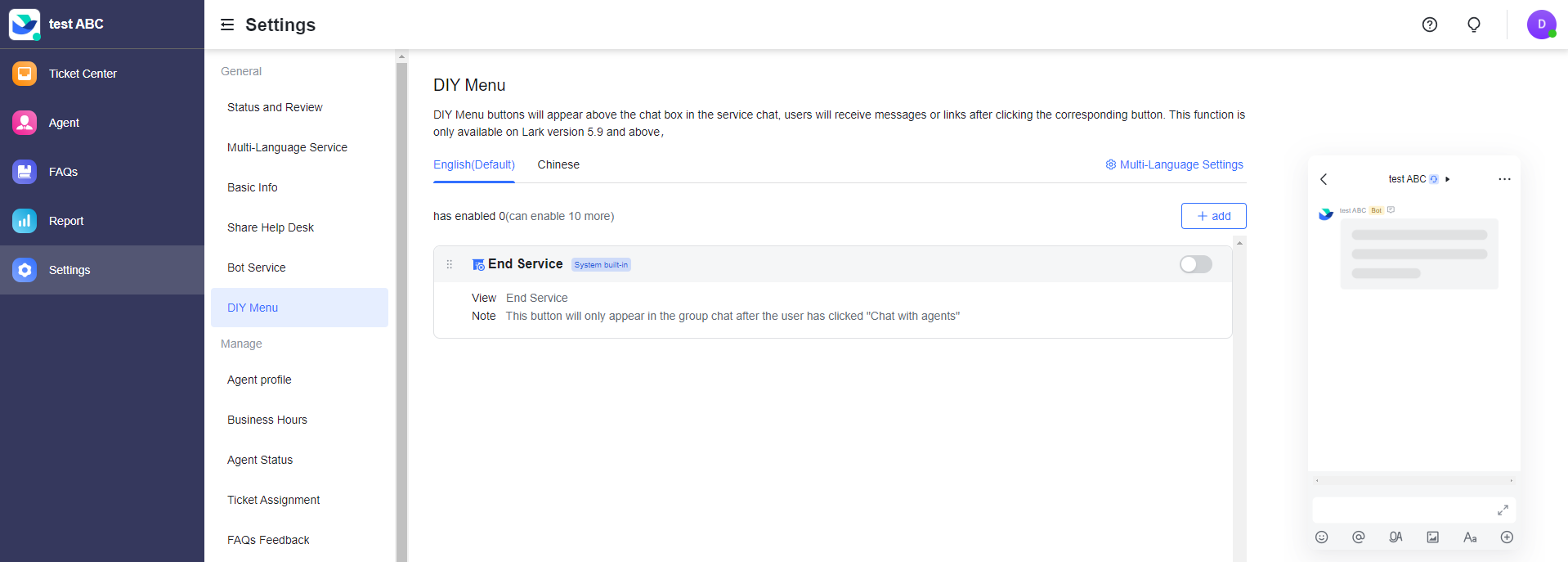
Task: Open Ticket Assignment settings
Action: point(299,500)
